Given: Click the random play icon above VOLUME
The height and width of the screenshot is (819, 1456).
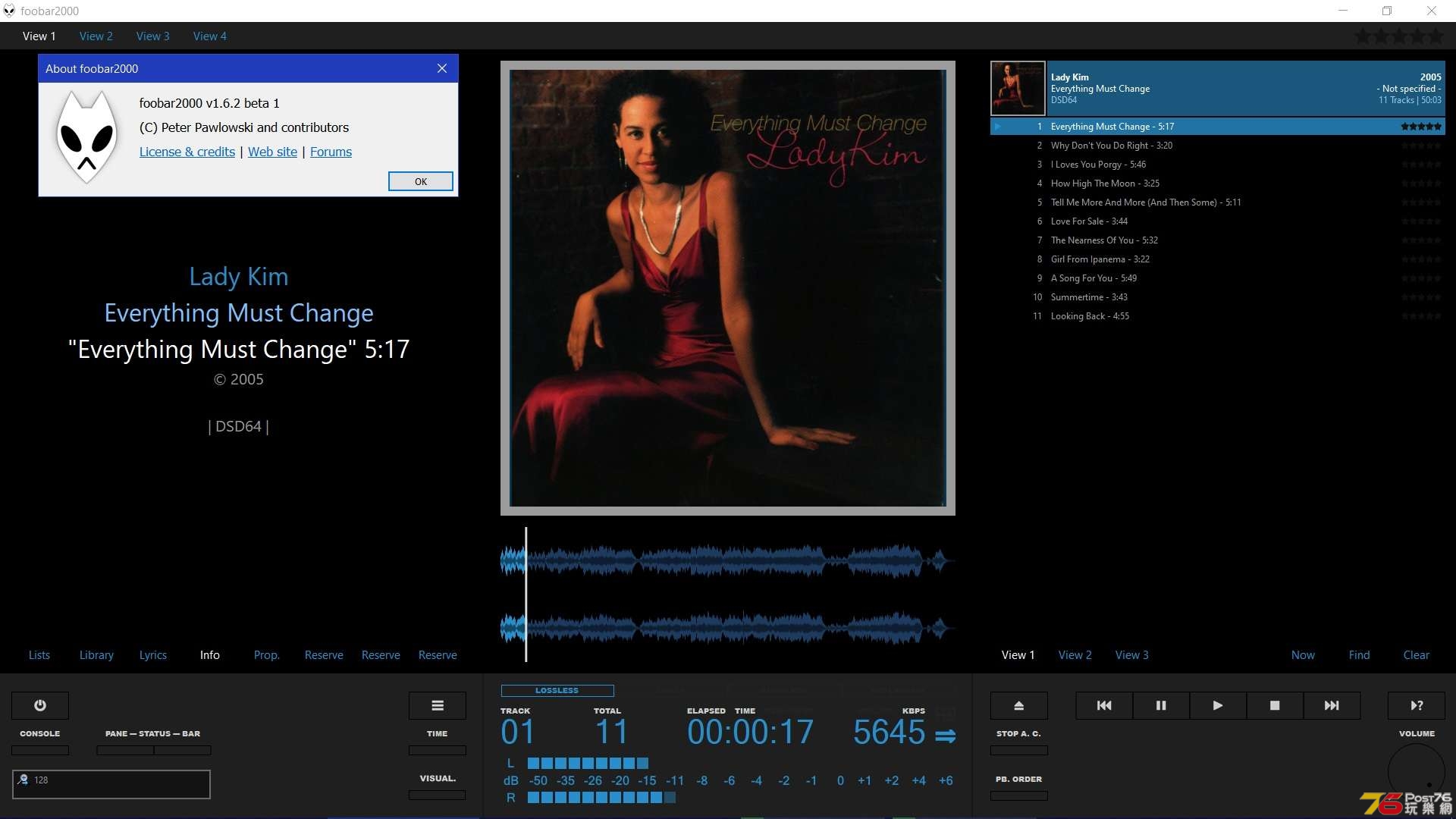Looking at the screenshot, I should (1417, 705).
